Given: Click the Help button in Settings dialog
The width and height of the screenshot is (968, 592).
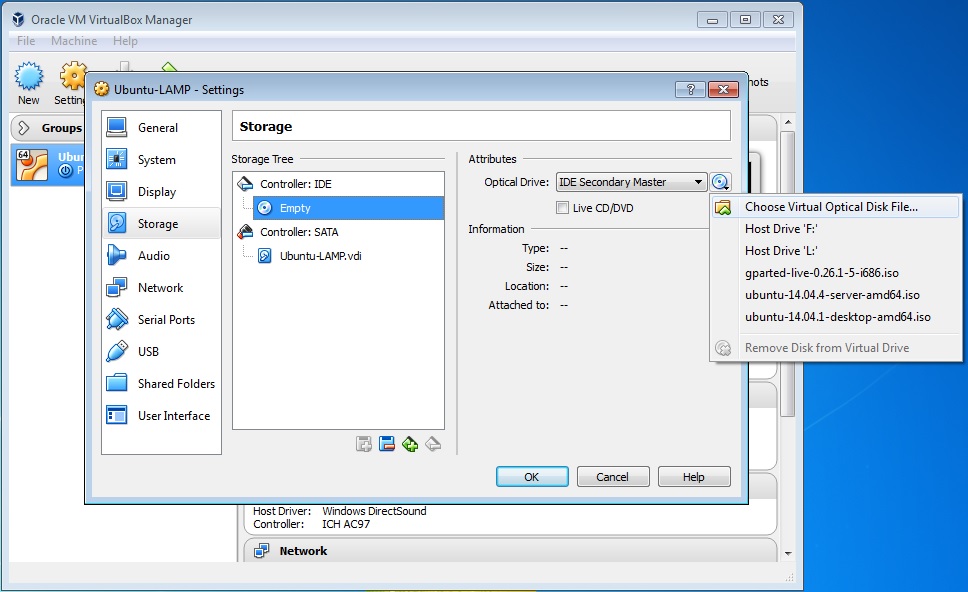Looking at the screenshot, I should point(694,477).
